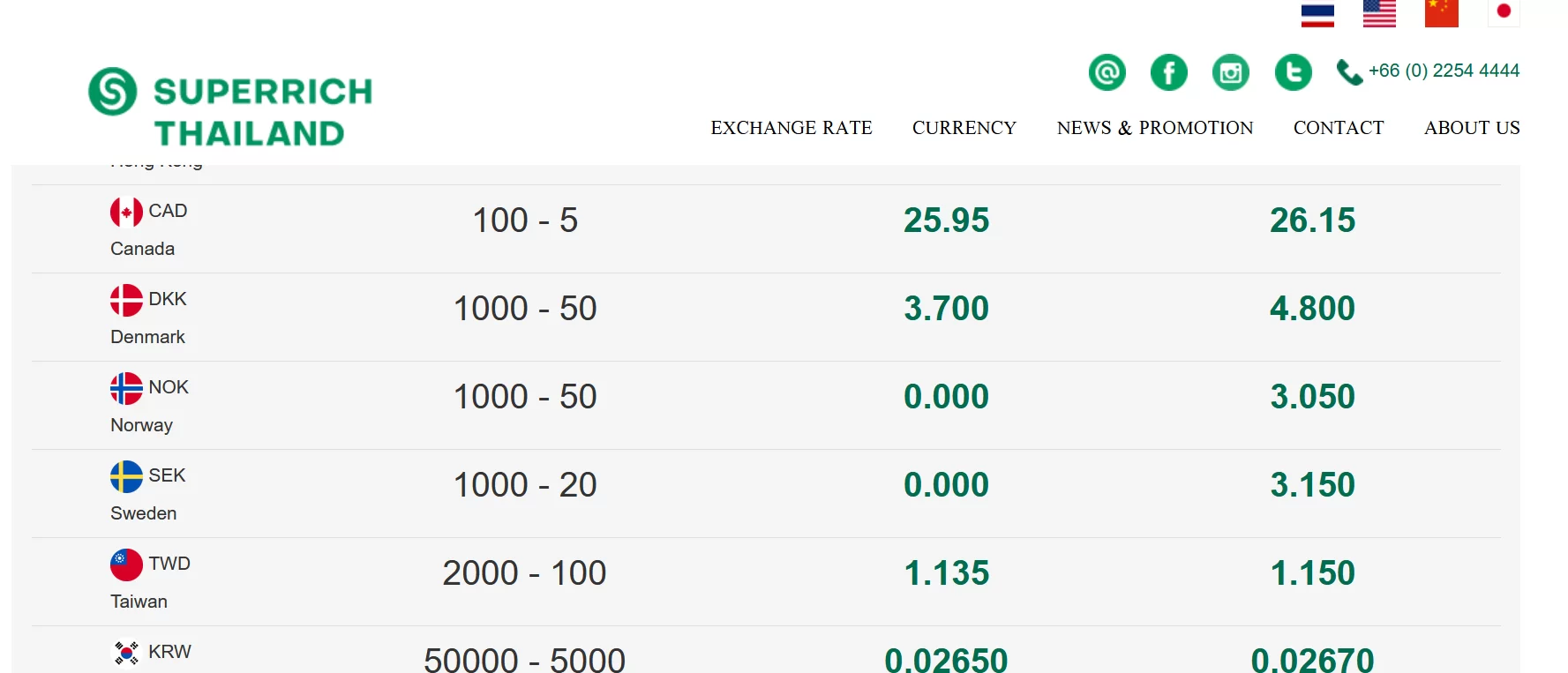
Task: Click the Superrich Thailand logo
Action: (230, 108)
